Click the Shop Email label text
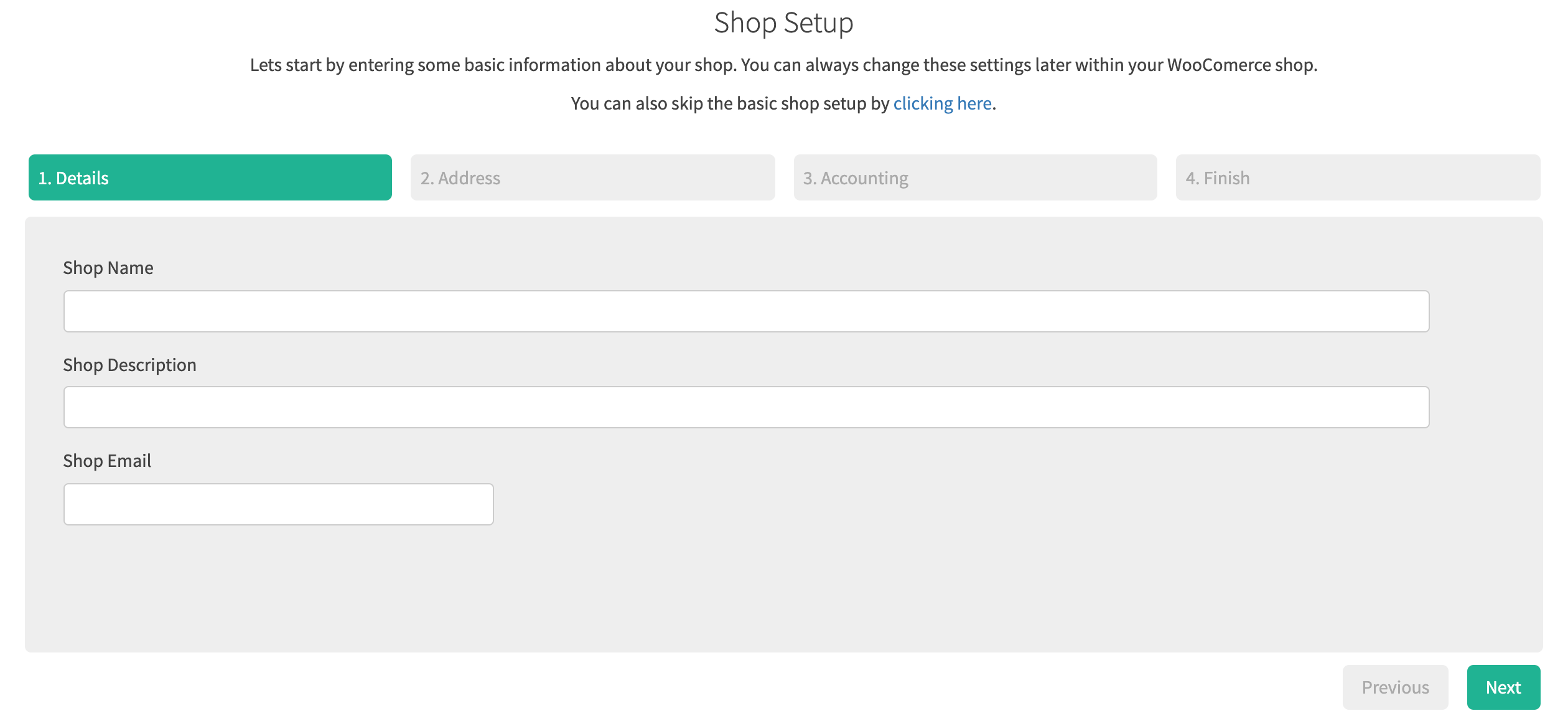Screen dimensions: 1568x716 coord(107,461)
